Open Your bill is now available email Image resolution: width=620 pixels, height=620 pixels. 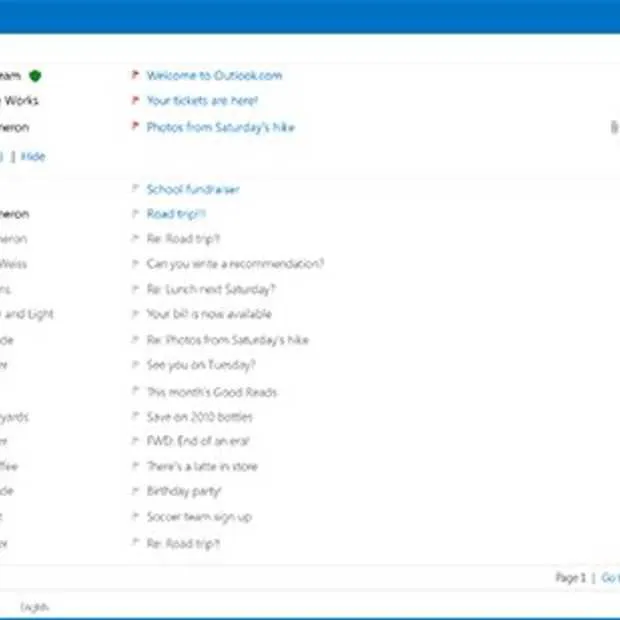tap(209, 314)
